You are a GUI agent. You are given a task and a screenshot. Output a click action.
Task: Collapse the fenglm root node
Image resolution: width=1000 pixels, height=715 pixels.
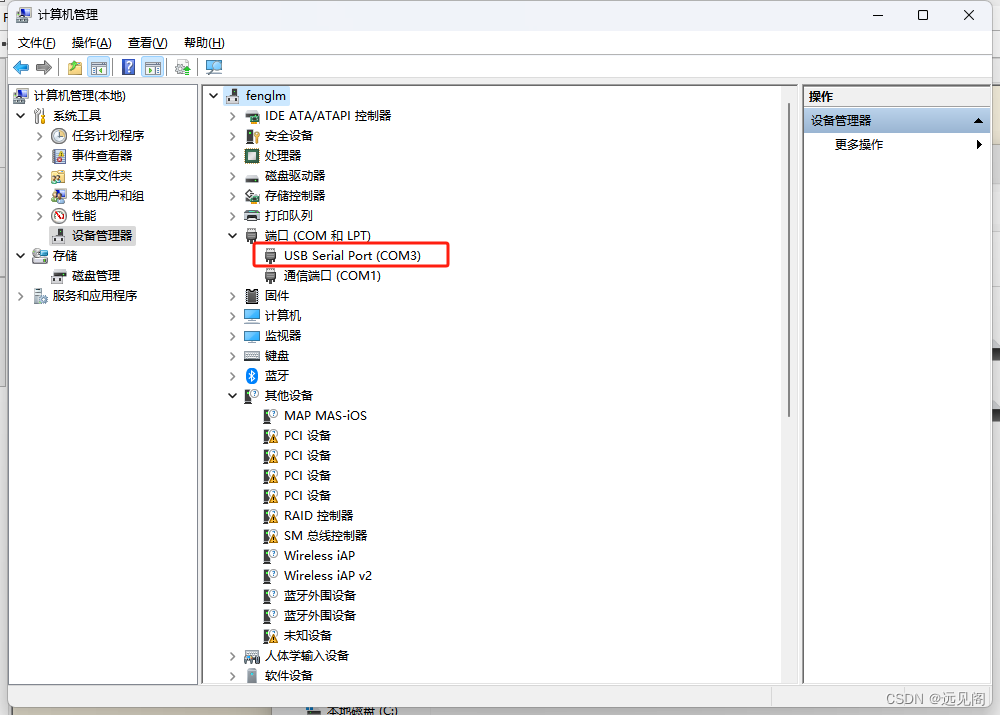click(214, 96)
